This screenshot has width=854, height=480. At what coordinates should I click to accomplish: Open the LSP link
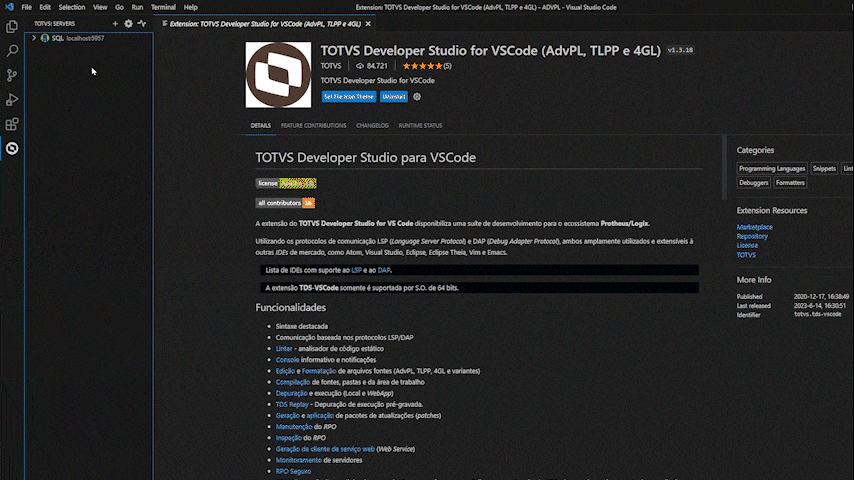[356, 270]
